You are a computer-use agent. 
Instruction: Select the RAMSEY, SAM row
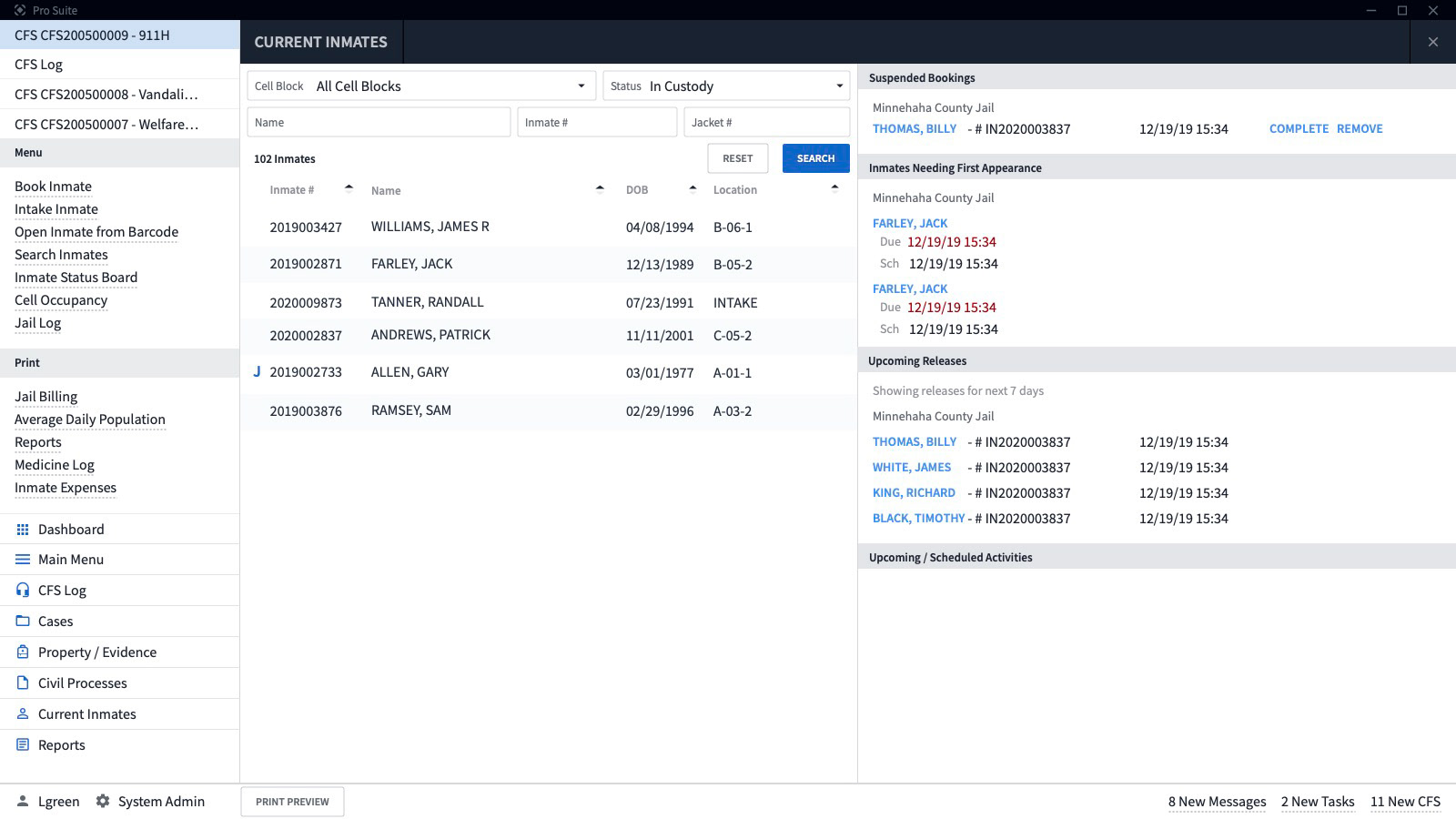[x=549, y=411]
